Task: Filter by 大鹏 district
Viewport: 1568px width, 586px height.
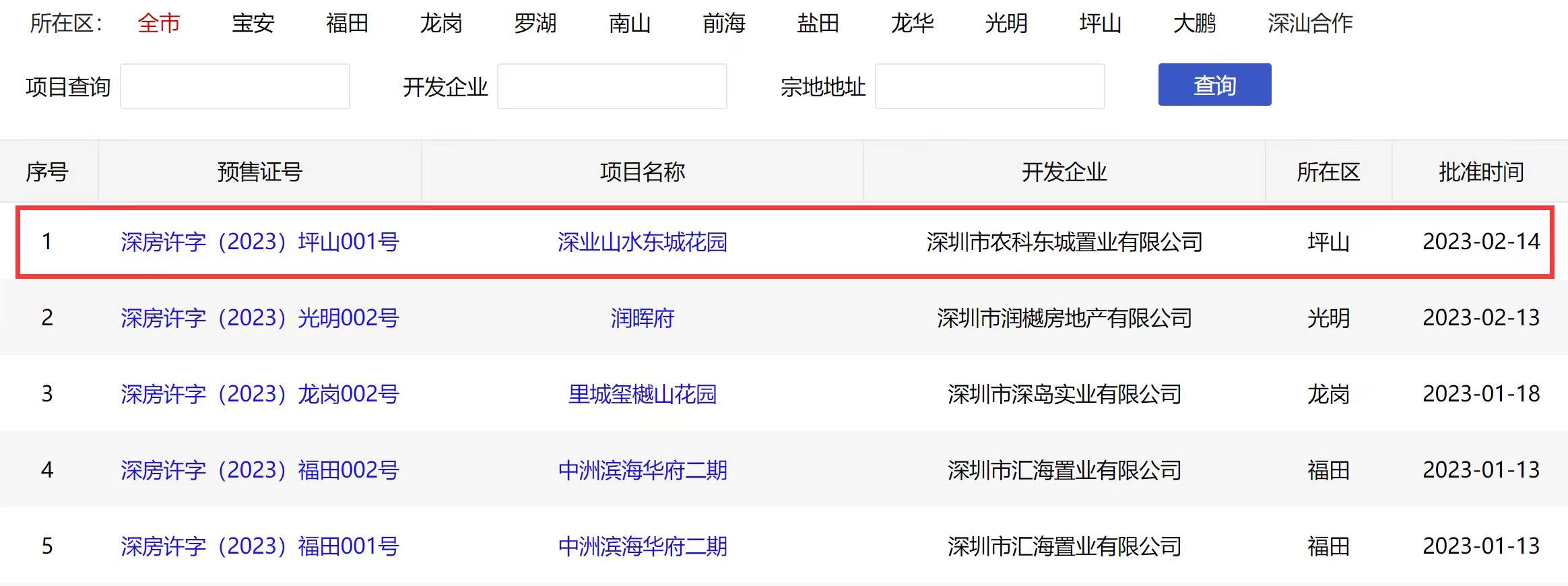Action: pos(1195,24)
